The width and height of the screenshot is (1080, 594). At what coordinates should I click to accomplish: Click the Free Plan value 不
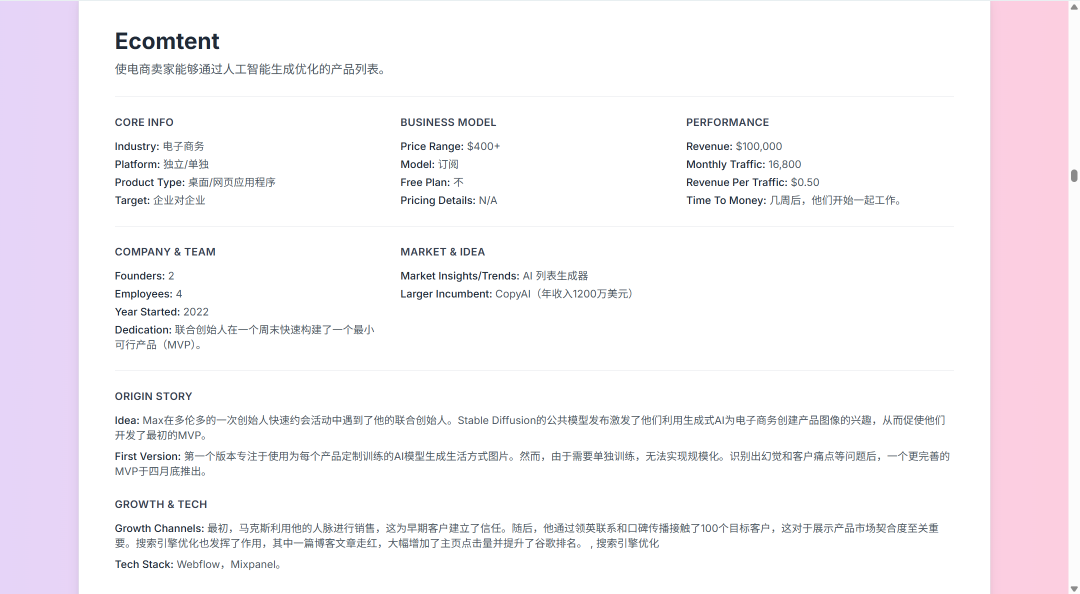pyautogui.click(x=458, y=182)
